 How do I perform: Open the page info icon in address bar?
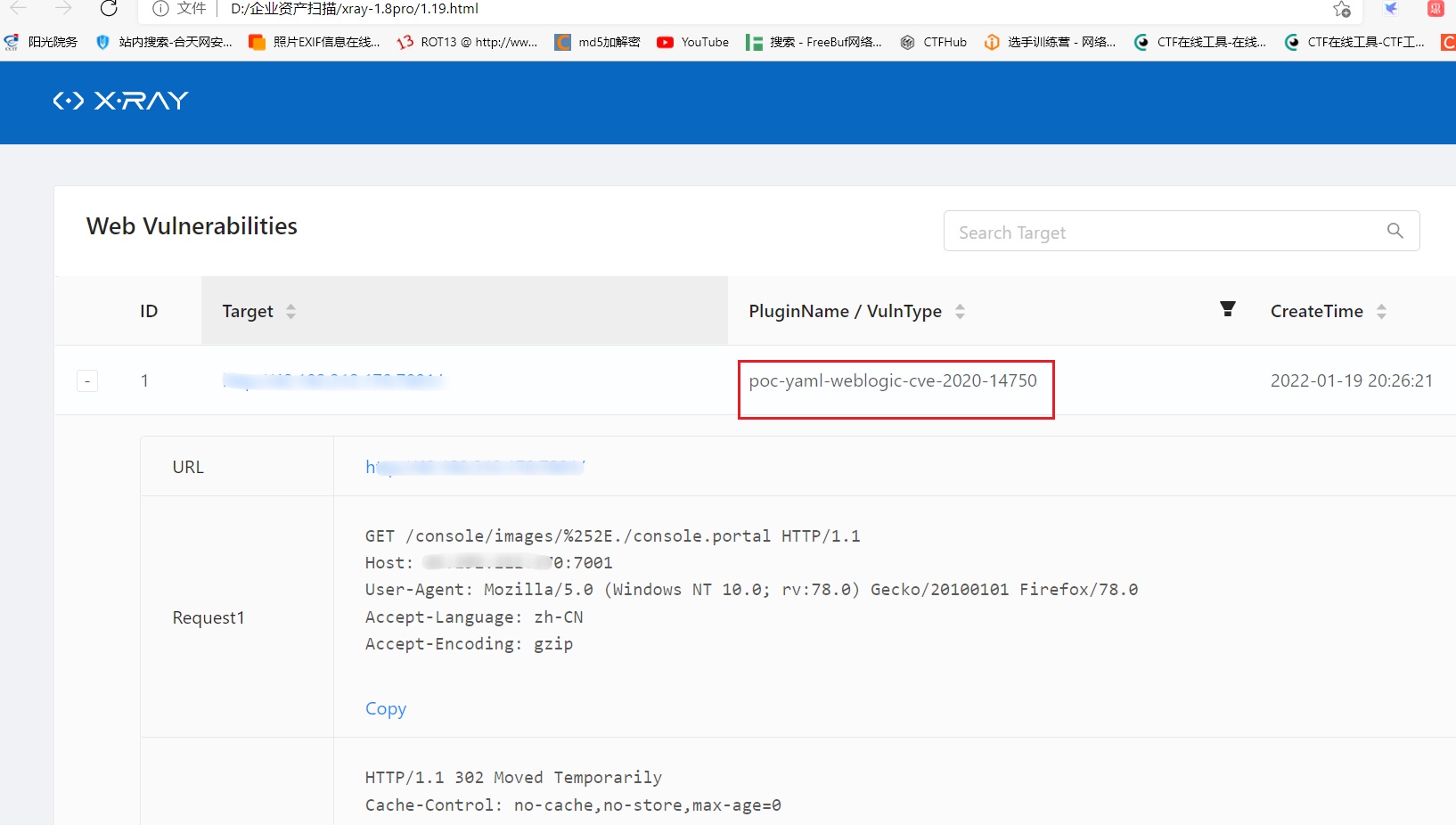(x=160, y=9)
